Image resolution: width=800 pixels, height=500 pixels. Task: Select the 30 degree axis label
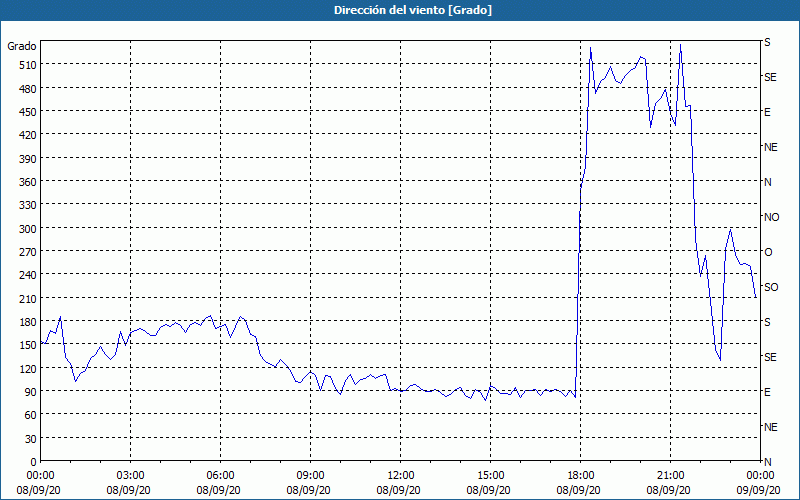[31, 438]
